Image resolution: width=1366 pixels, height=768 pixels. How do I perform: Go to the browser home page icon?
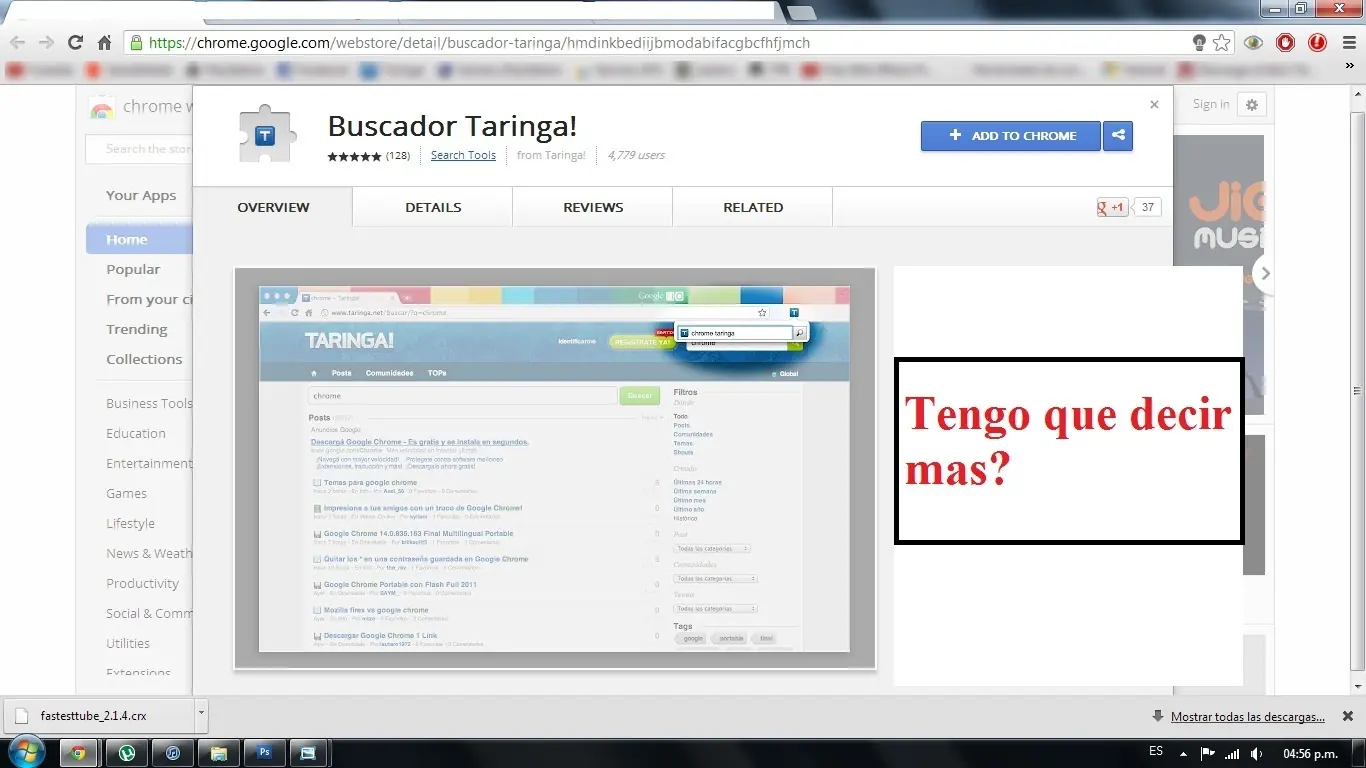pyautogui.click(x=104, y=43)
